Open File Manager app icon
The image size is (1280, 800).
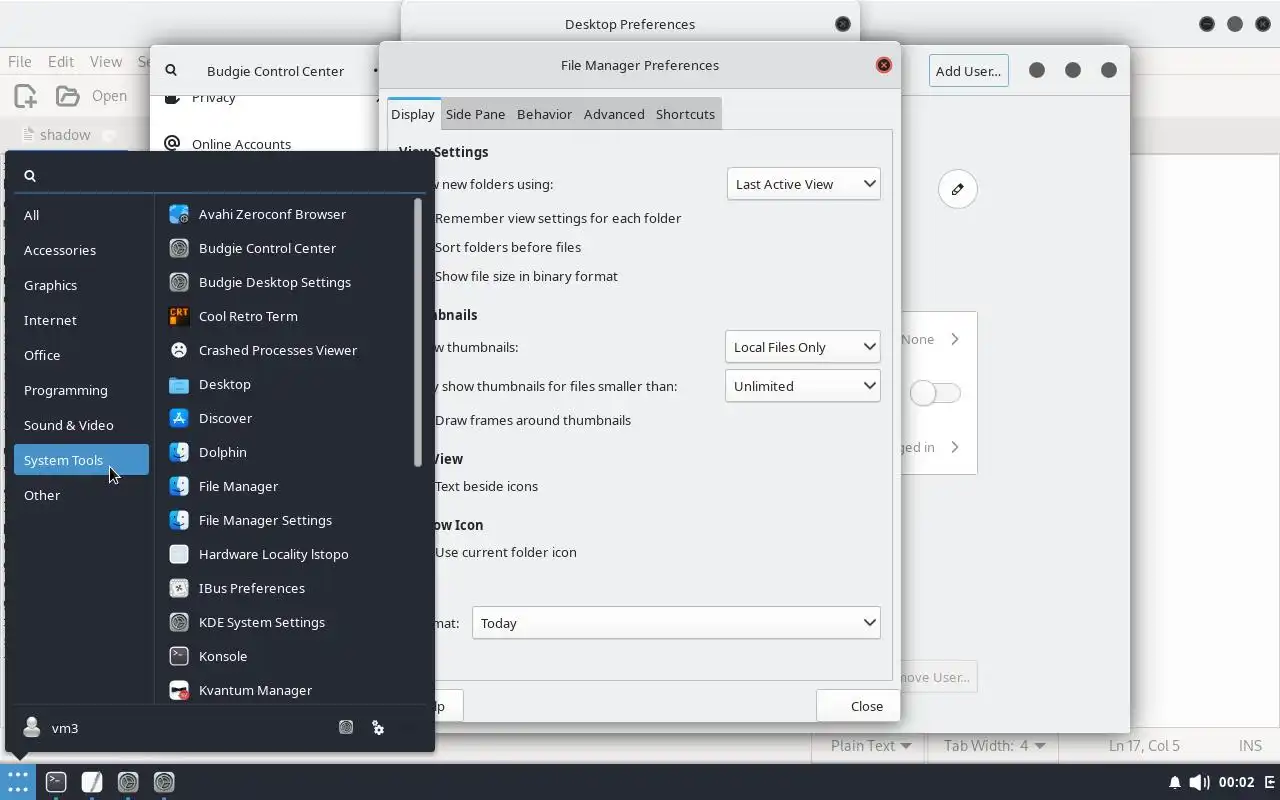179,486
